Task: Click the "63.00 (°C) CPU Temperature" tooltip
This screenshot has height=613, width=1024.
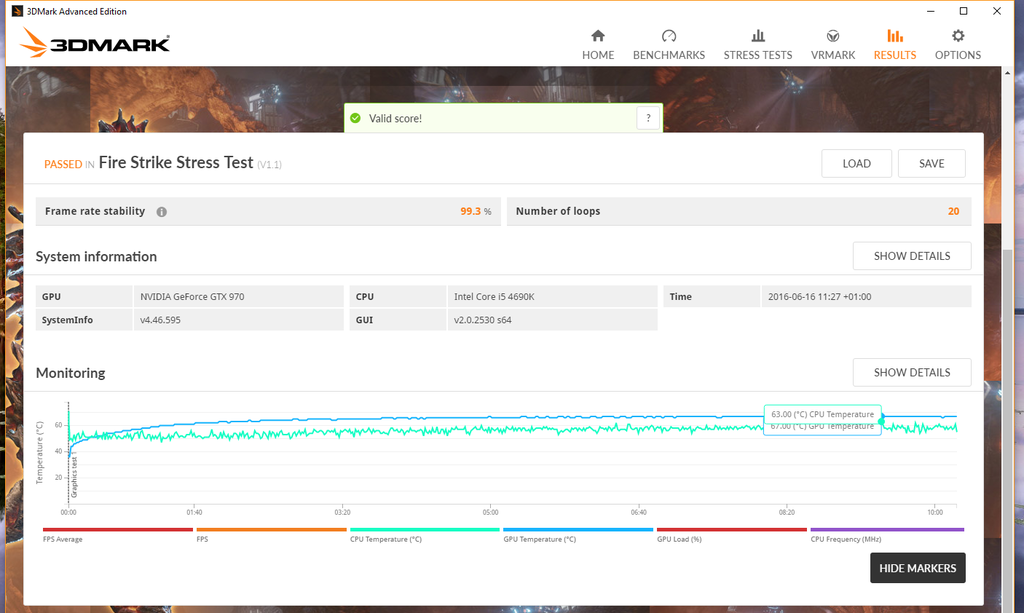Action: [x=822, y=414]
